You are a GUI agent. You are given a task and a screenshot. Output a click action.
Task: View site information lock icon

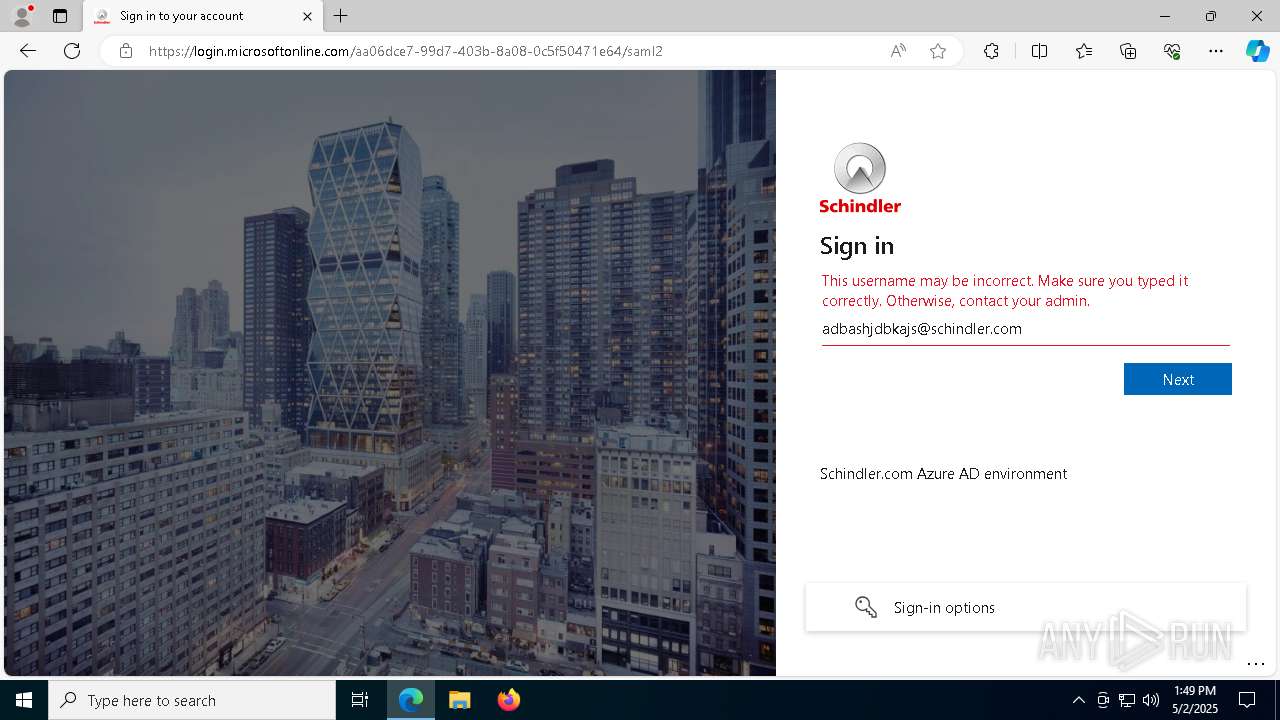click(x=126, y=51)
